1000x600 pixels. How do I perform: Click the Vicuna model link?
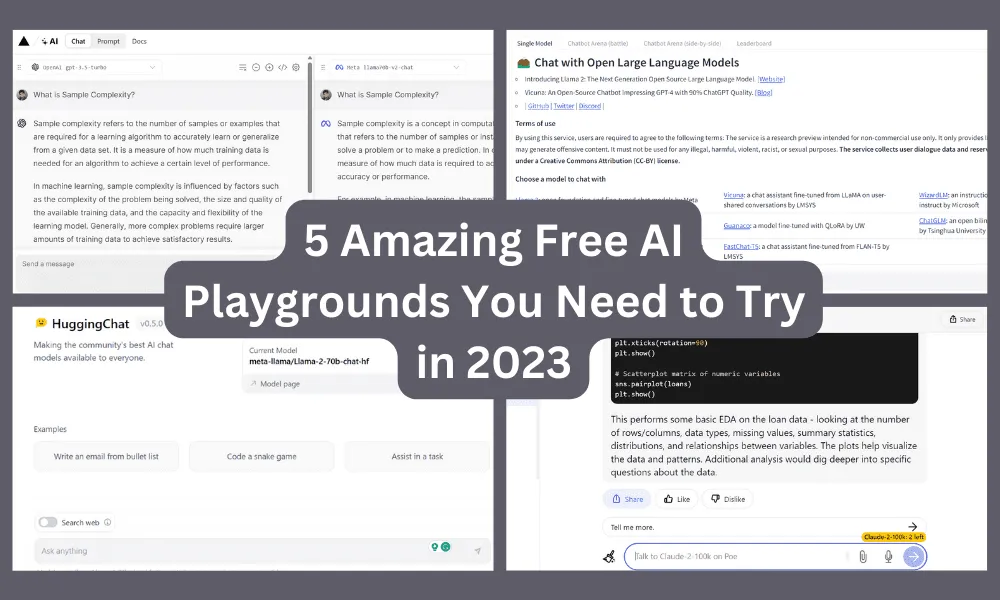(x=733, y=195)
